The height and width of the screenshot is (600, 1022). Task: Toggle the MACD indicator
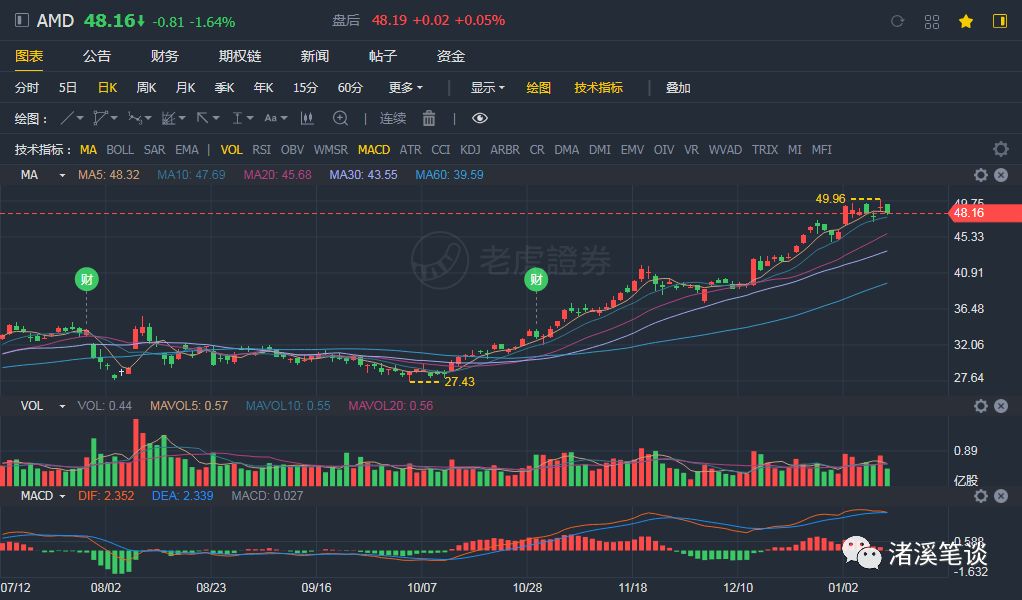click(374, 150)
